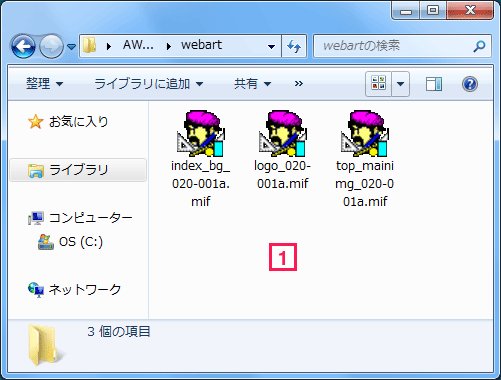Toggle the preview pane button
The width and height of the screenshot is (501, 380).
pos(434,84)
